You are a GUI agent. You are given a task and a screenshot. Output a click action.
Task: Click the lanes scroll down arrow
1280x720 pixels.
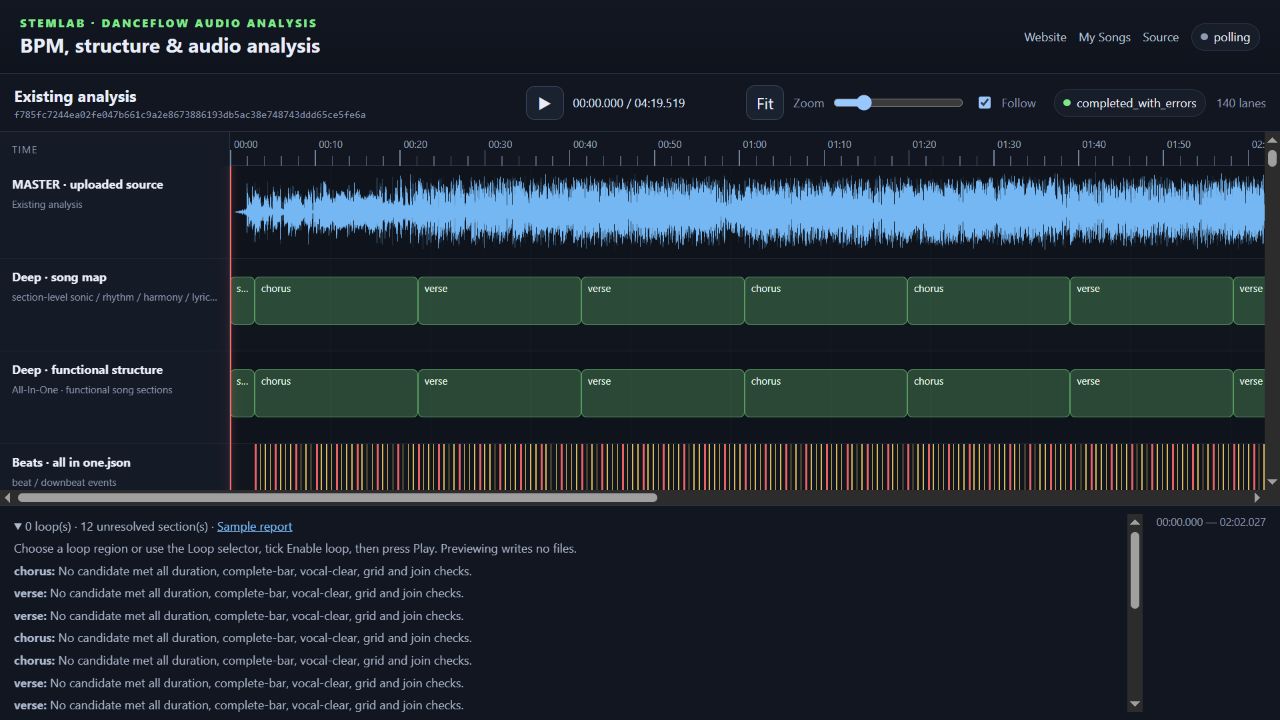point(1272,482)
